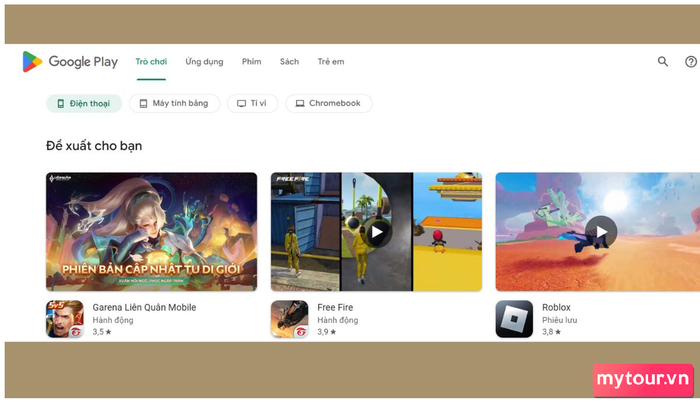
Task: Open the Phim tab
Action: tap(252, 62)
